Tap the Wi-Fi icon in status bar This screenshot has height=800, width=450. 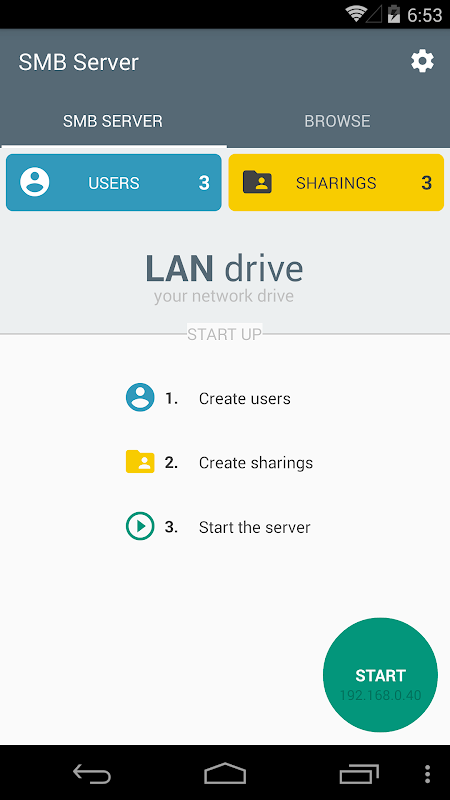[355, 14]
